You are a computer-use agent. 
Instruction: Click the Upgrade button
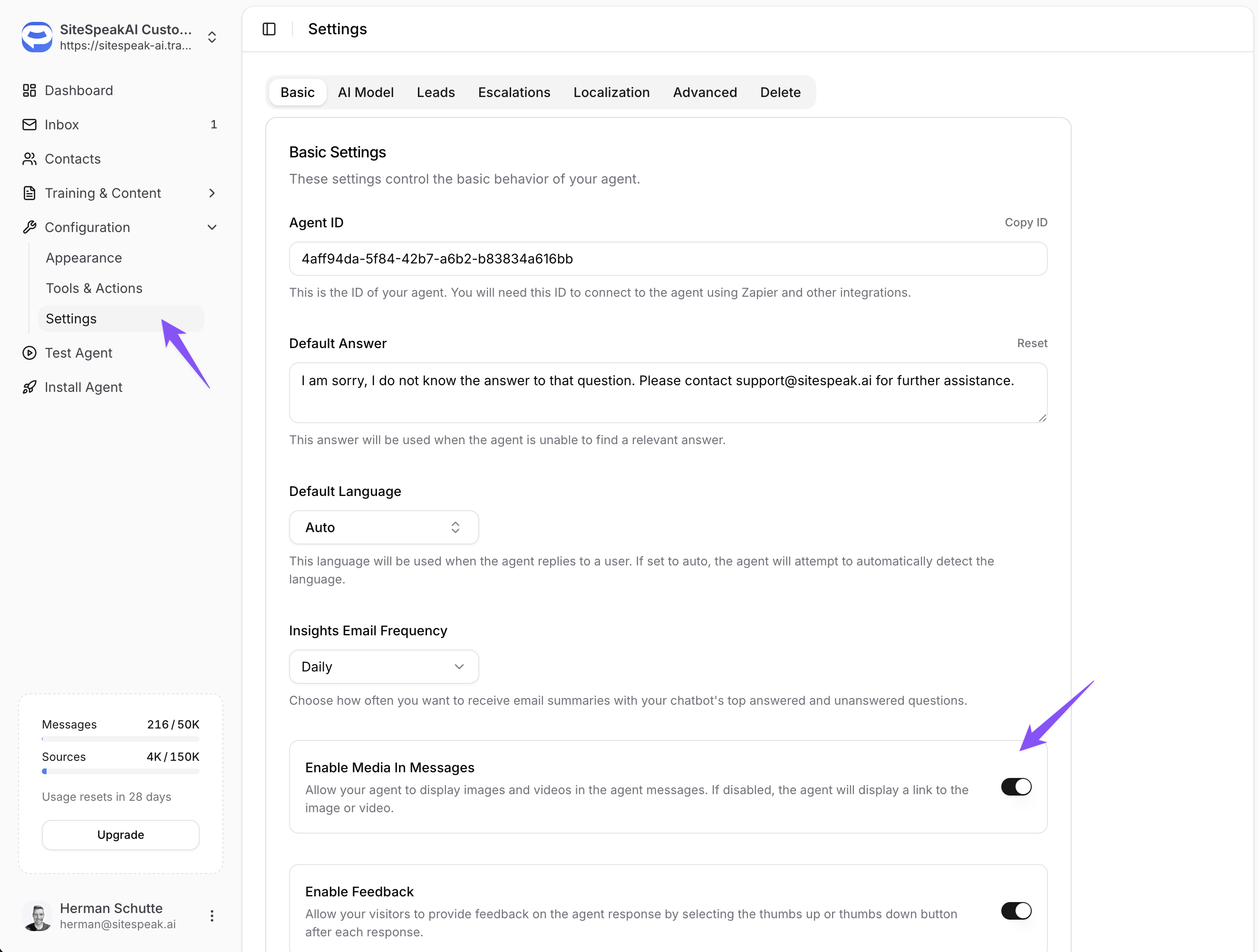121,835
